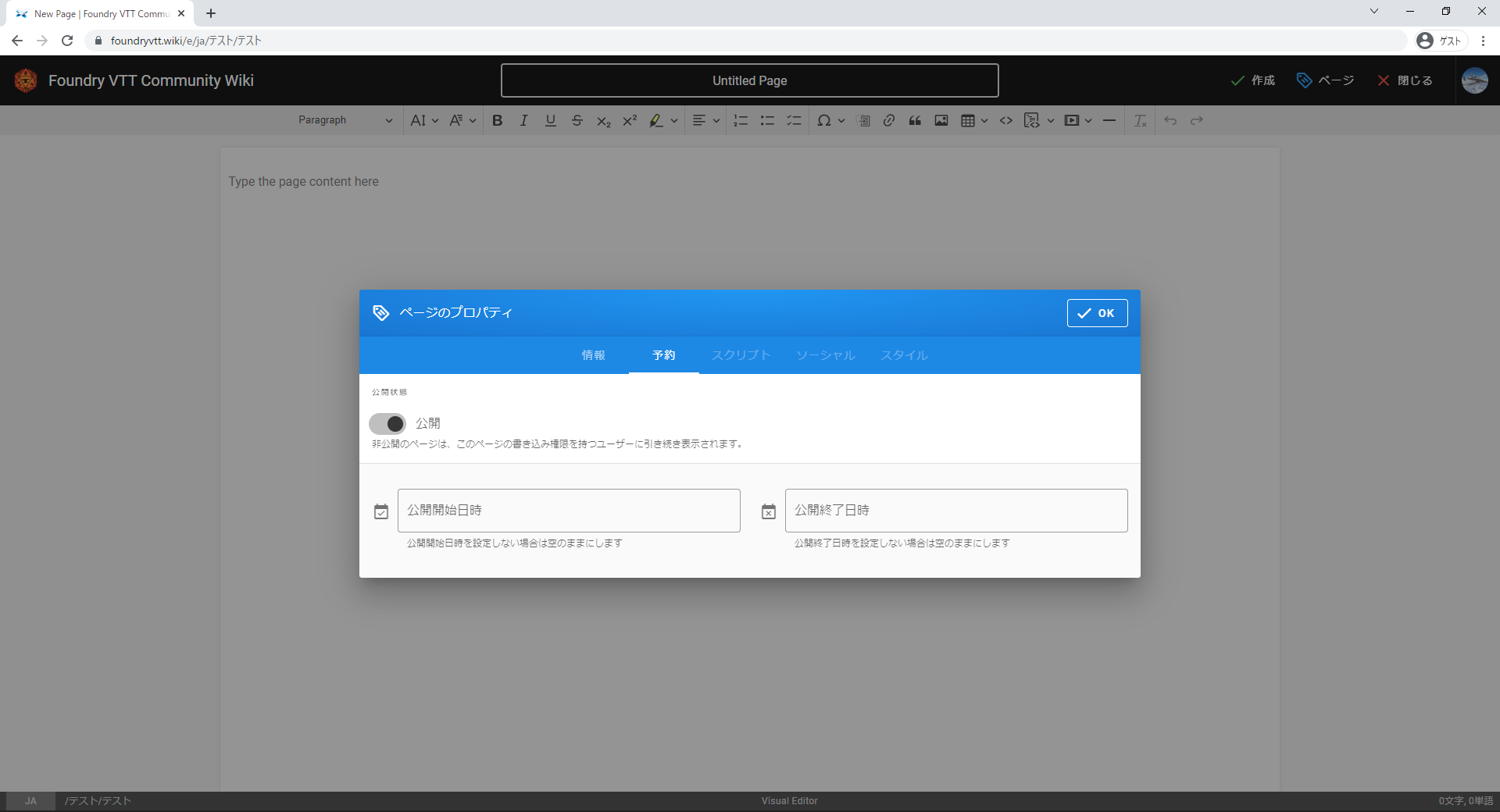Open the スクリプト tab
This screenshot has width=1500, height=812.
pyautogui.click(x=741, y=355)
